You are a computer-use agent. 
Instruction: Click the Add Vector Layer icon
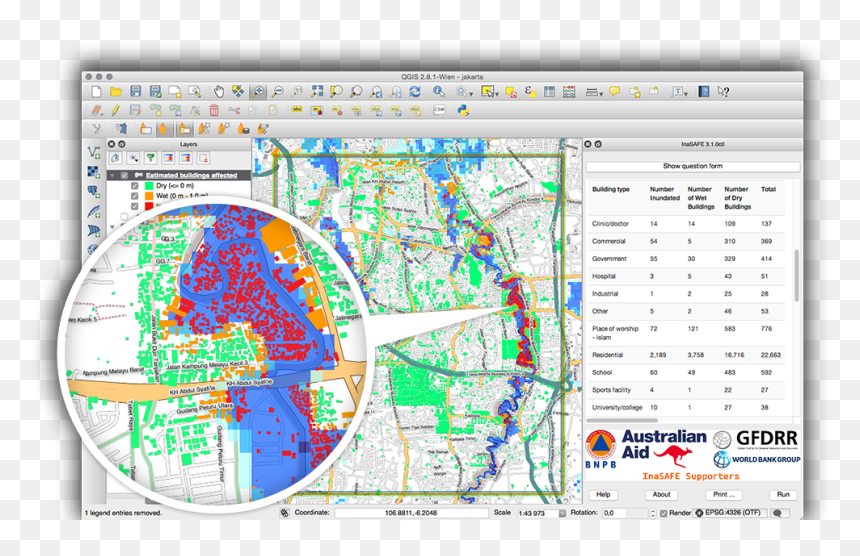click(94, 152)
